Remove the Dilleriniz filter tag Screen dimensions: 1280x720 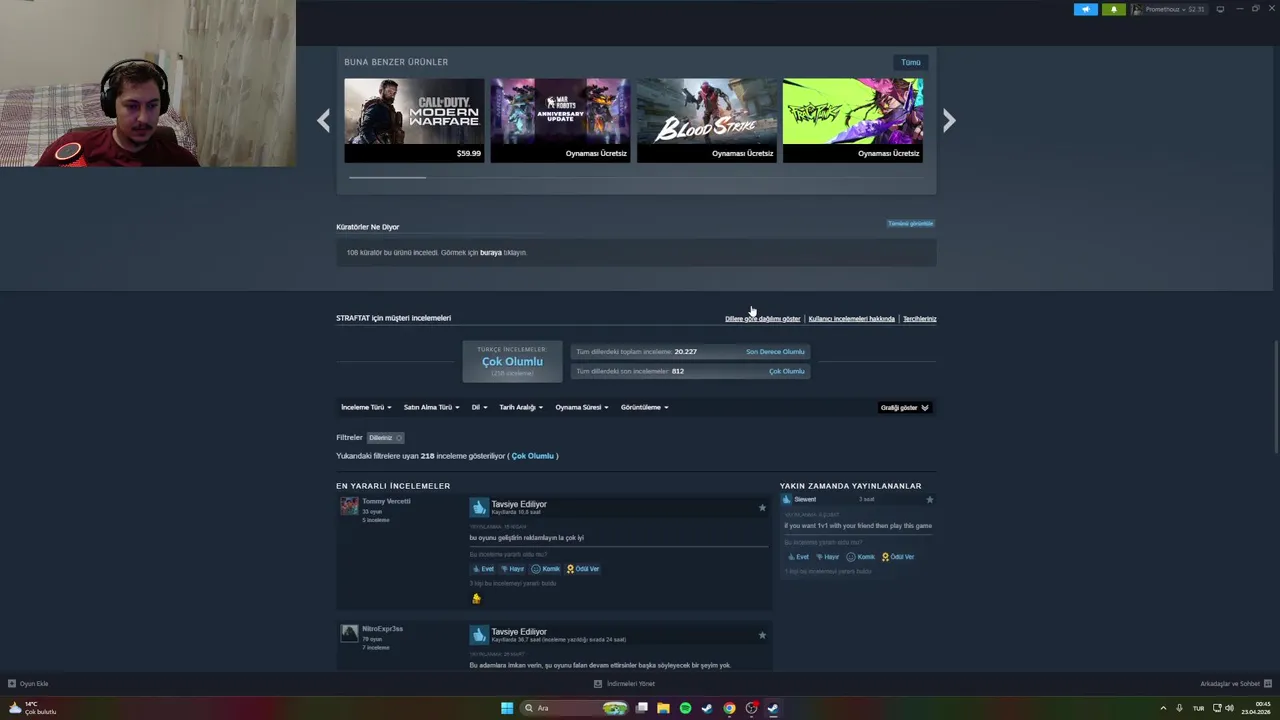coord(385,437)
